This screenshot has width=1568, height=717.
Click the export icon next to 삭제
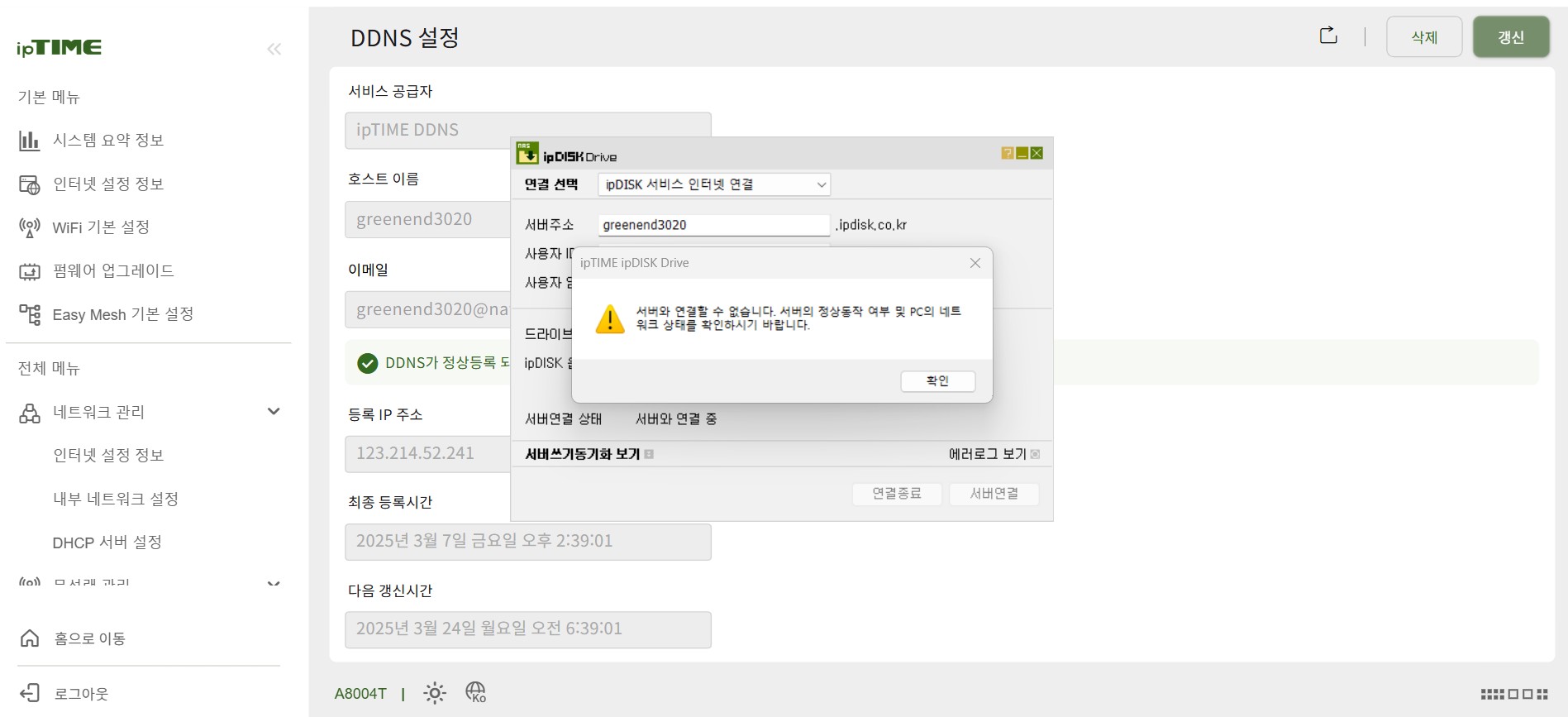[1328, 36]
